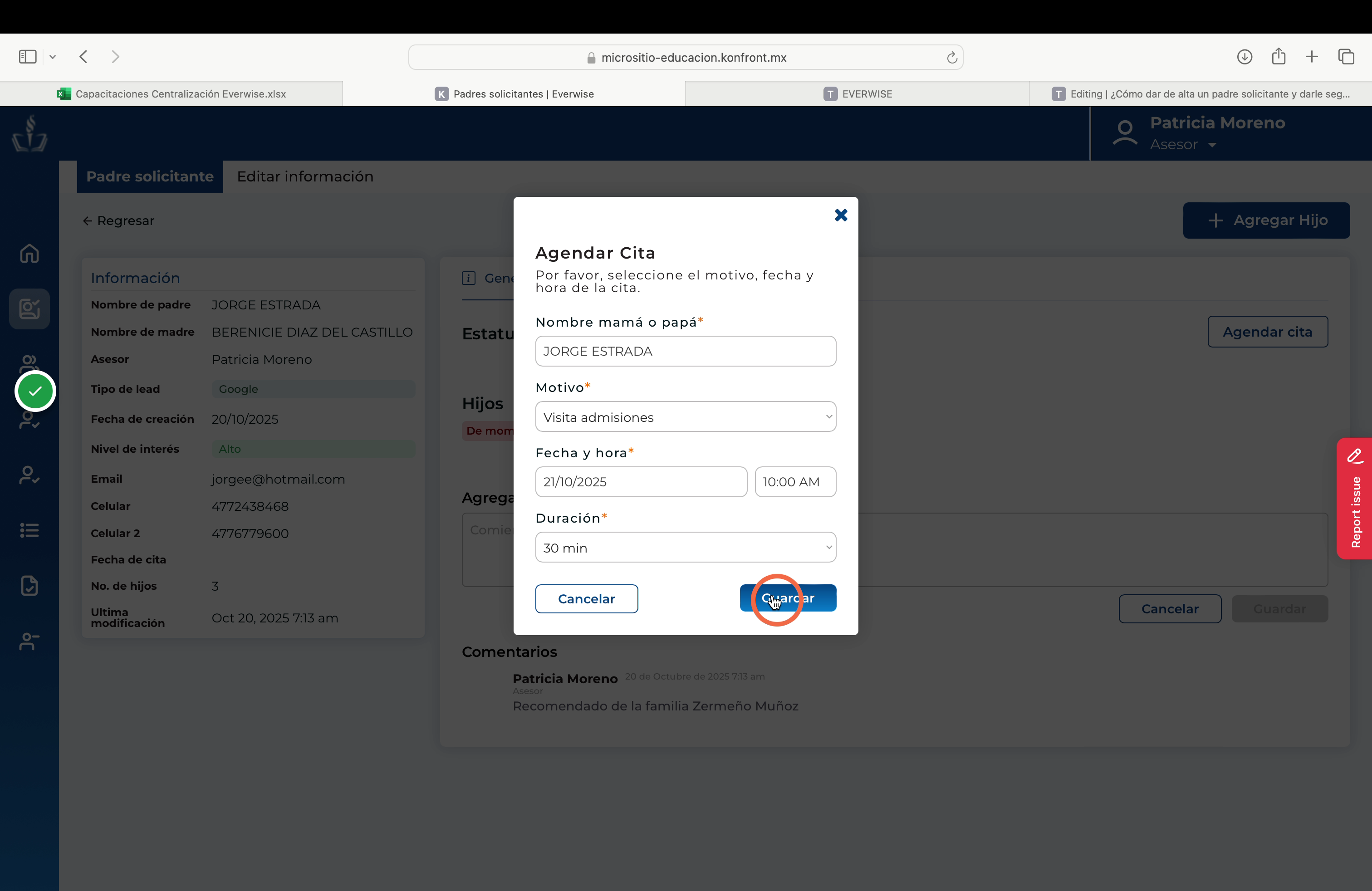
Task: Click the Agendar cita button on page
Action: click(1268, 332)
